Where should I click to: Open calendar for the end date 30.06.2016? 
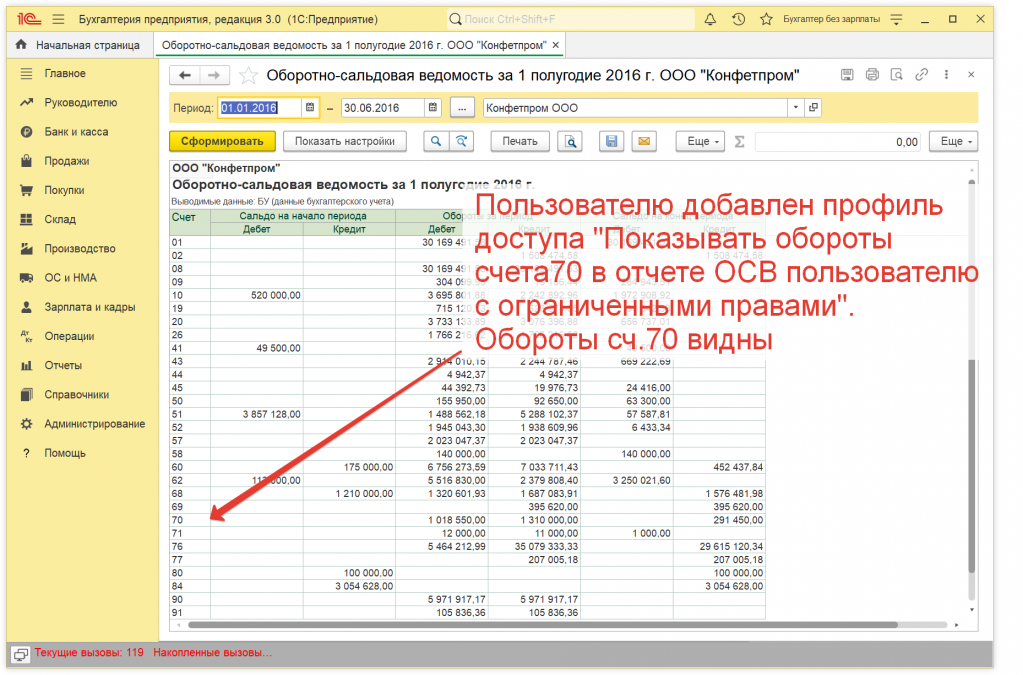433,108
